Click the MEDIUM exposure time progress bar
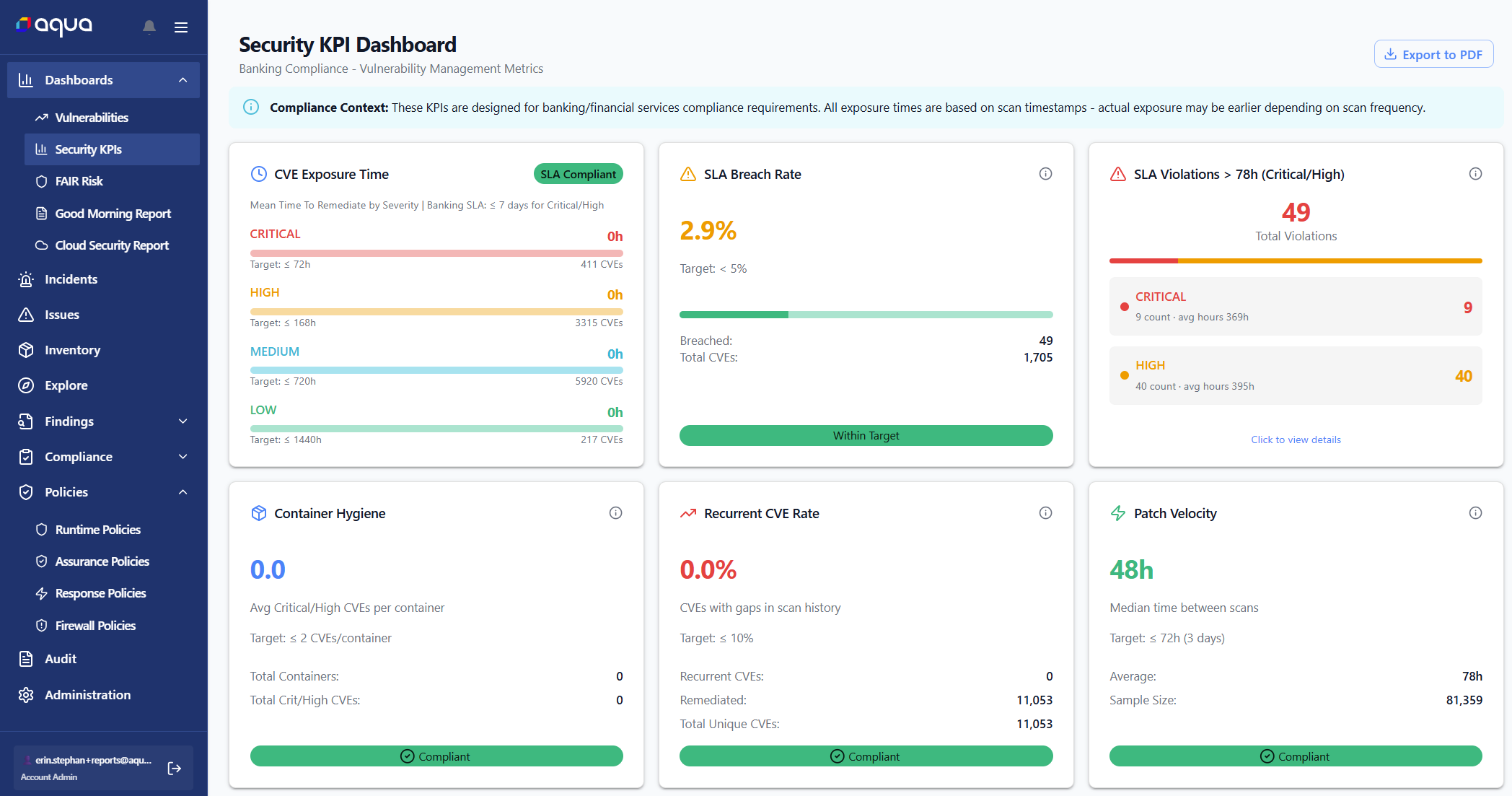 coord(436,370)
